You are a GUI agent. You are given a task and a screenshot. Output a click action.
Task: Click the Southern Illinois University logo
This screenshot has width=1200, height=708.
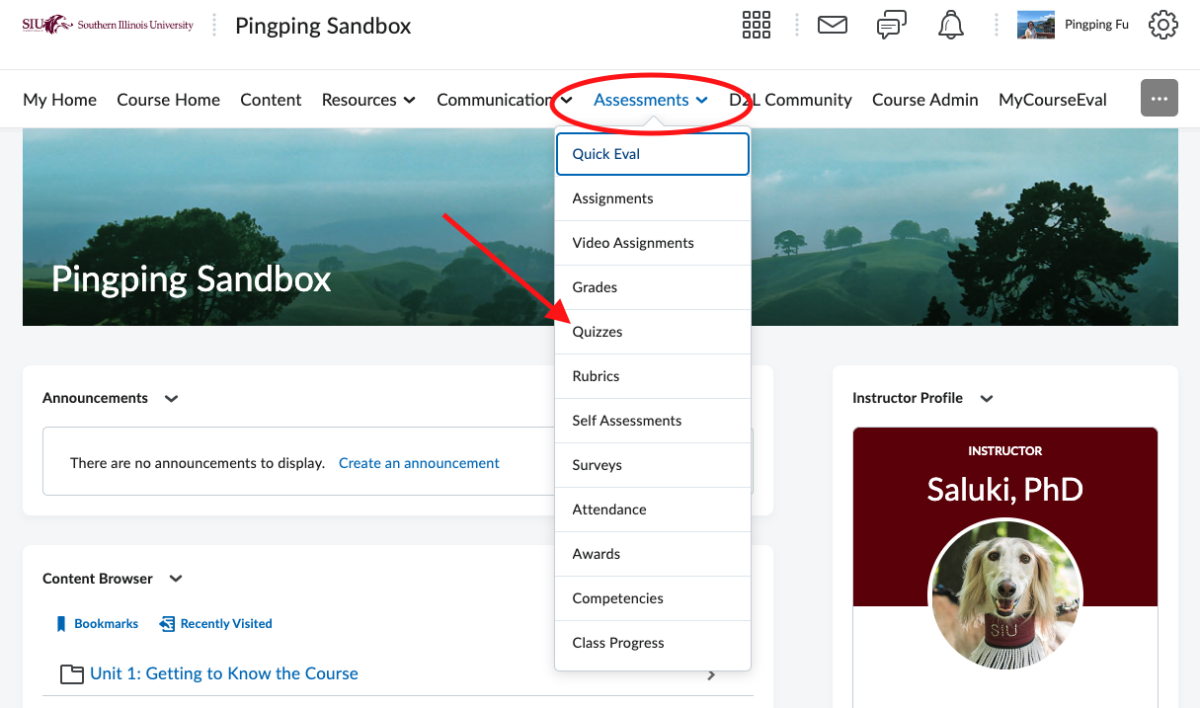pyautogui.click(x=107, y=24)
